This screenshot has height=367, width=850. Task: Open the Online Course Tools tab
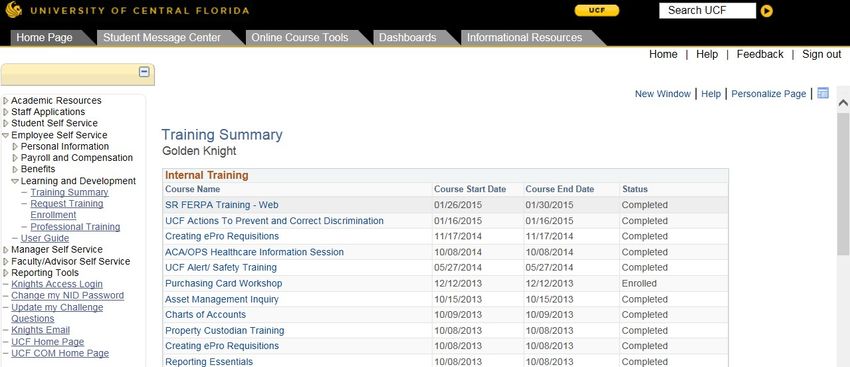(300, 37)
